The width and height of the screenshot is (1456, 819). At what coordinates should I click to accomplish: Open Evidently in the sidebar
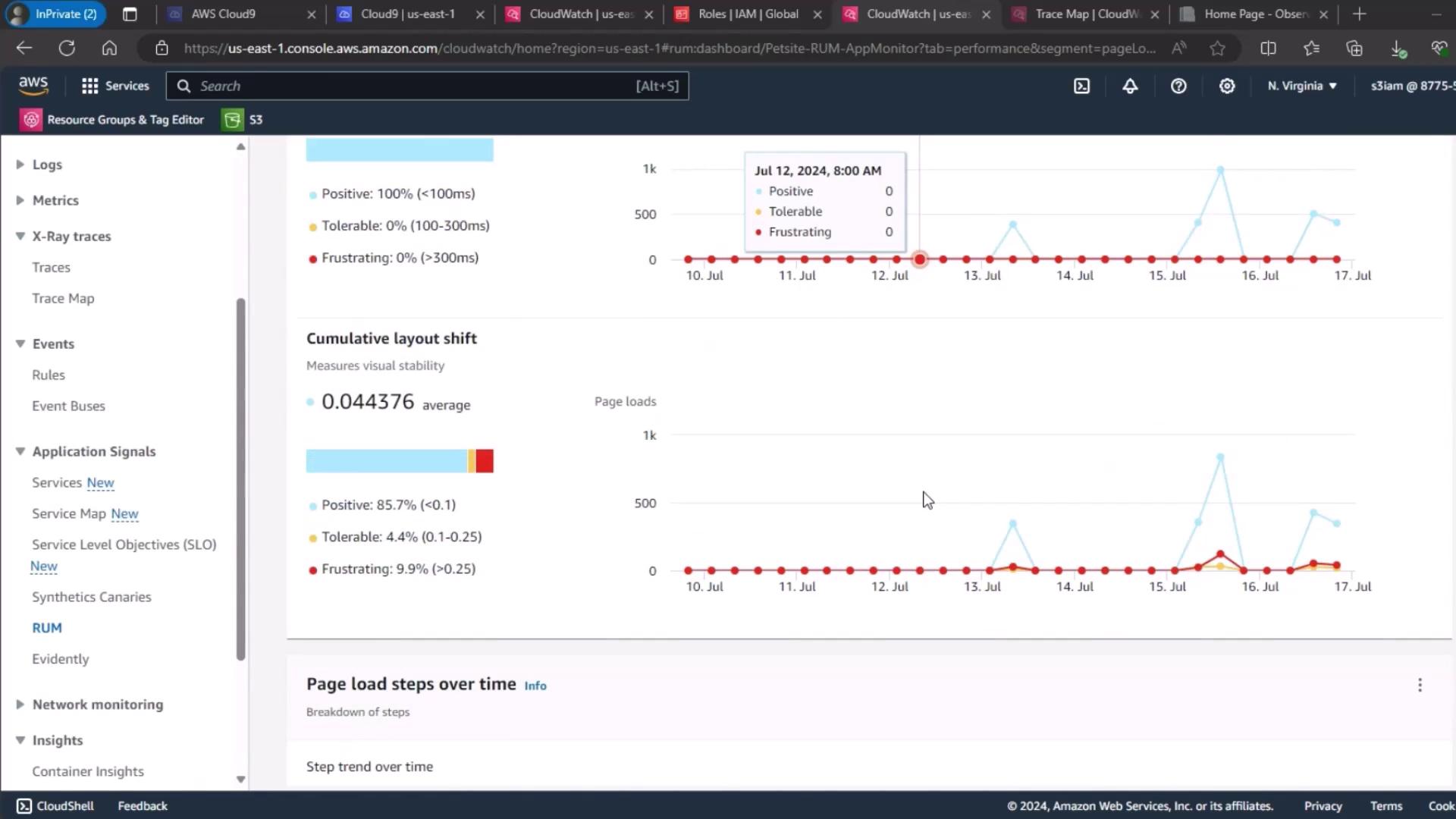coord(61,660)
